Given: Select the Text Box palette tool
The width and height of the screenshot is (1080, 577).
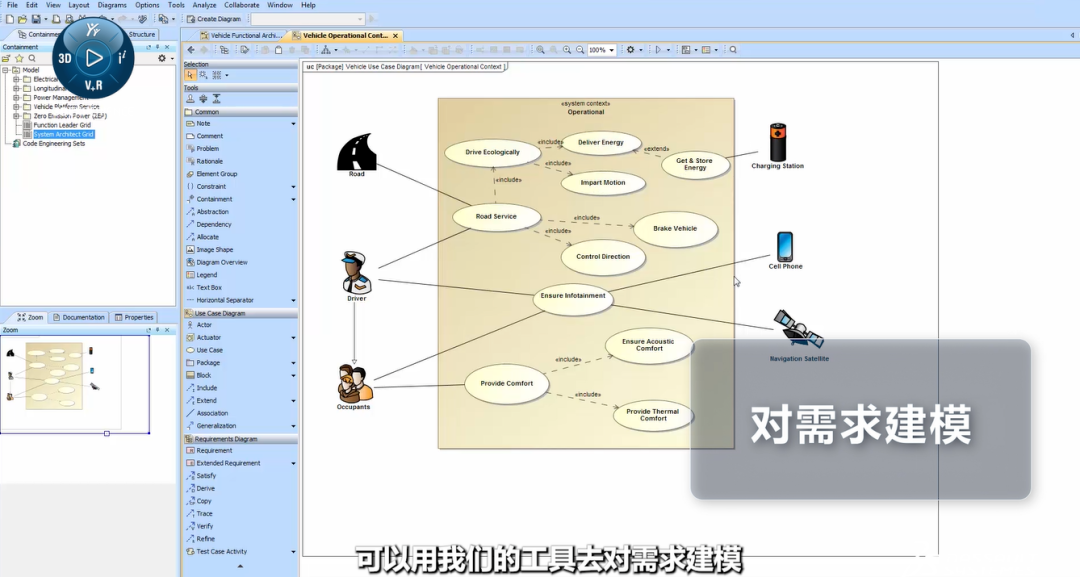Looking at the screenshot, I should click(x=209, y=288).
